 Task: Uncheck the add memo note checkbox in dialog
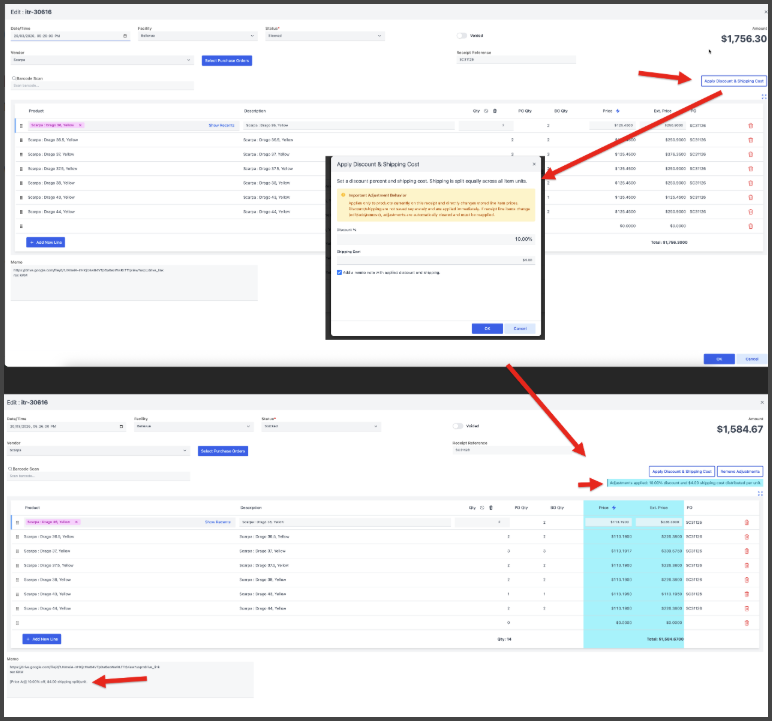pos(339,272)
